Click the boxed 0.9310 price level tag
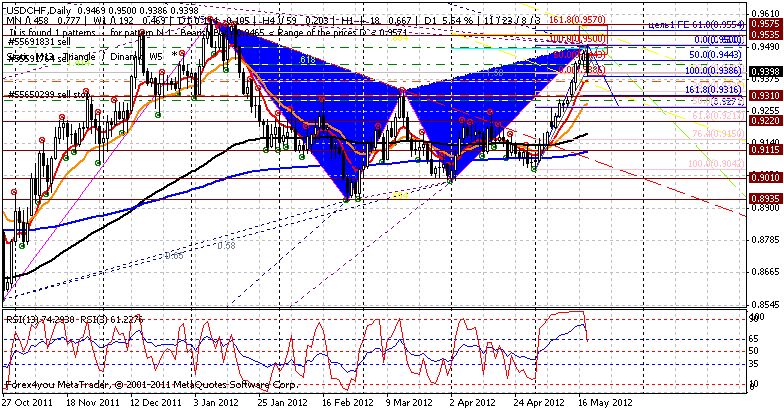Viewport: 784px width, 410px height. tap(765, 95)
